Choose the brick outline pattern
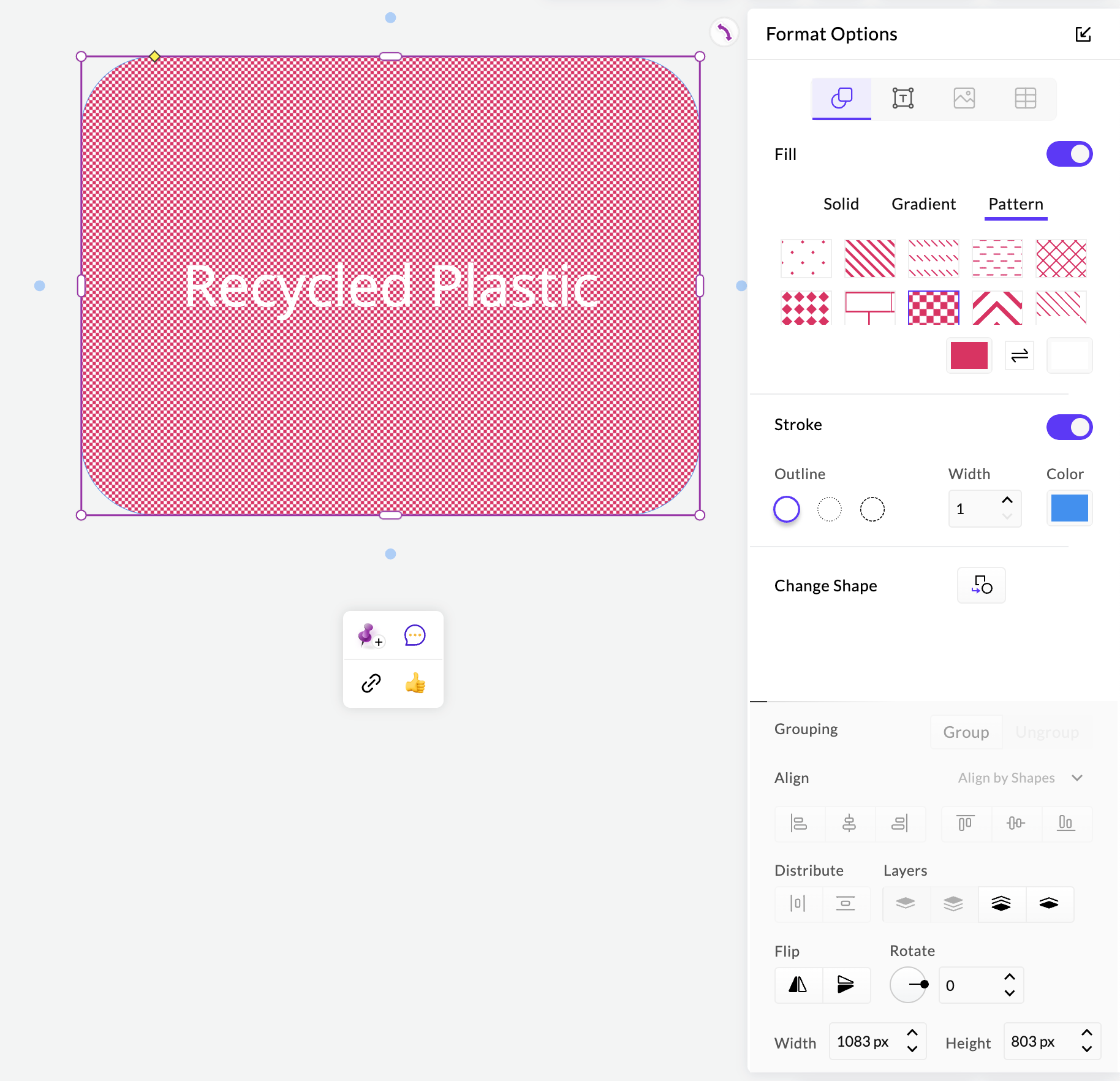Screen dimensions: 1120x1081 [x=870, y=308]
